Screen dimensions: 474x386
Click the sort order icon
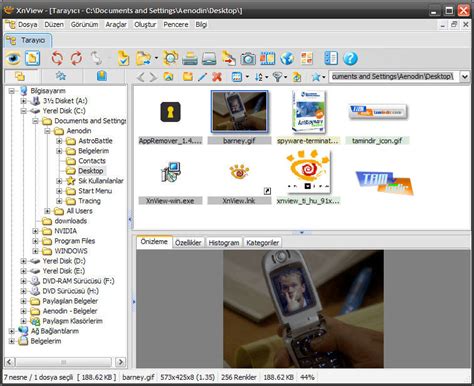pyautogui.click(x=259, y=77)
